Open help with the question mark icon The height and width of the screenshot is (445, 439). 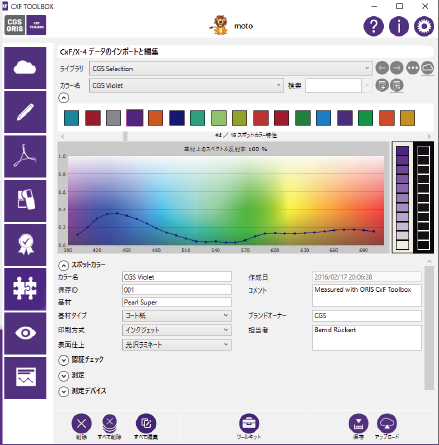[x=373, y=26]
